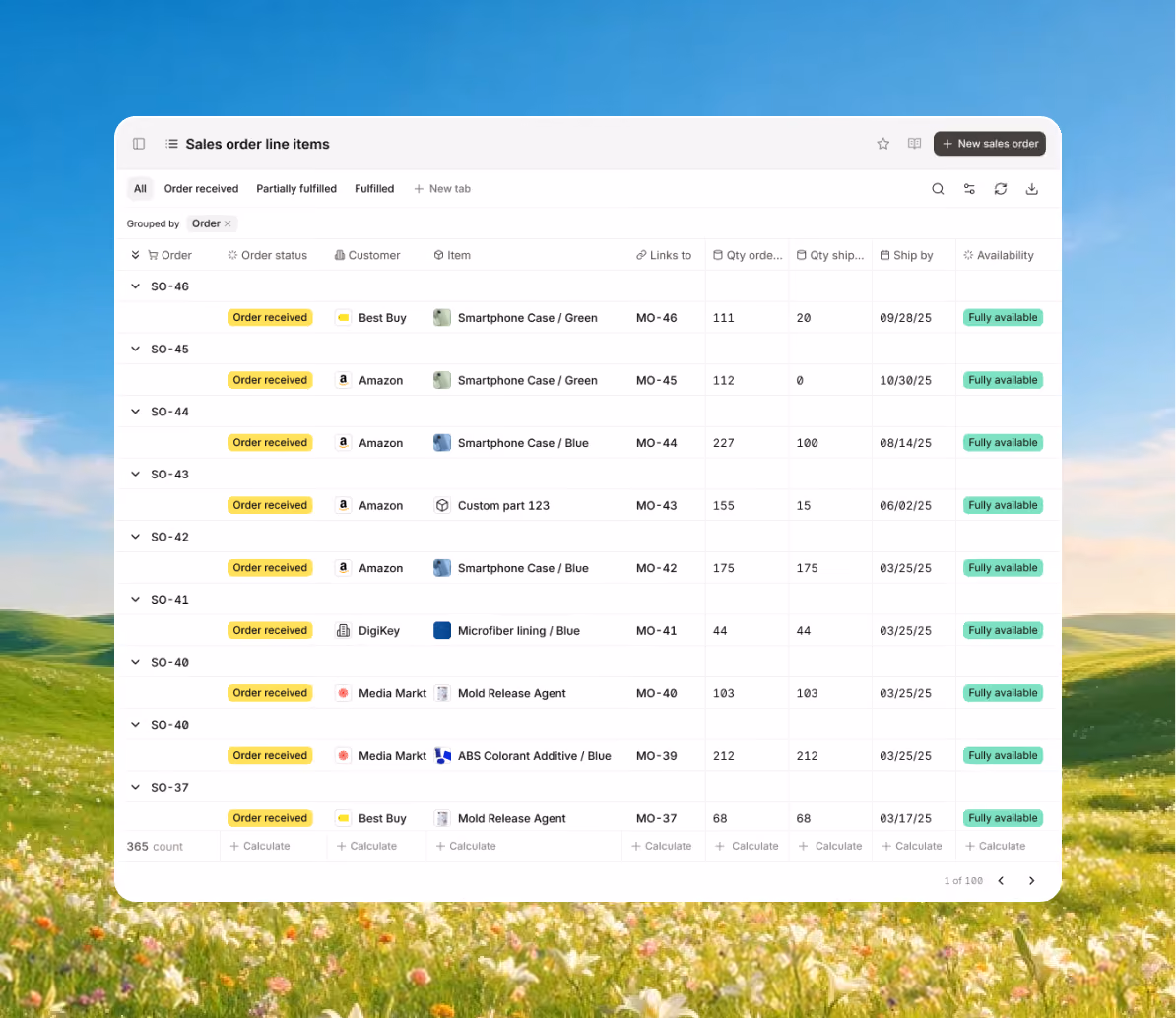Click Fully available badge in MO-44 row

(x=1003, y=443)
